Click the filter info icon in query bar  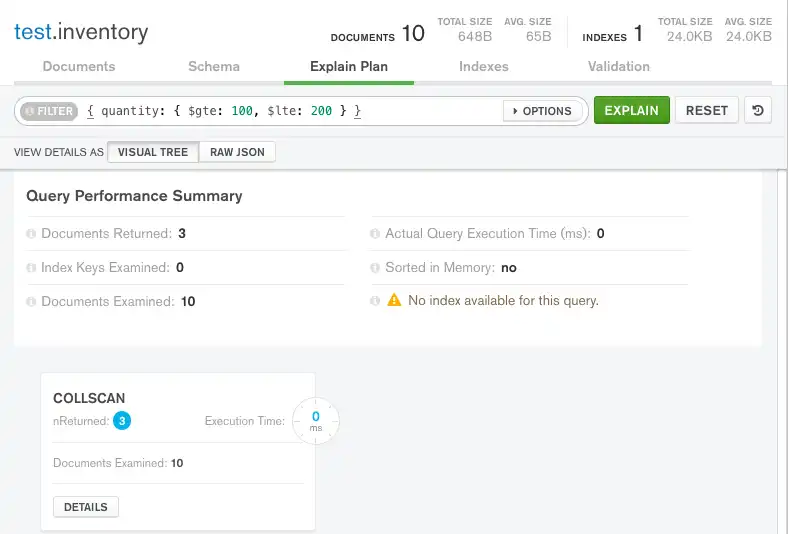(29, 111)
